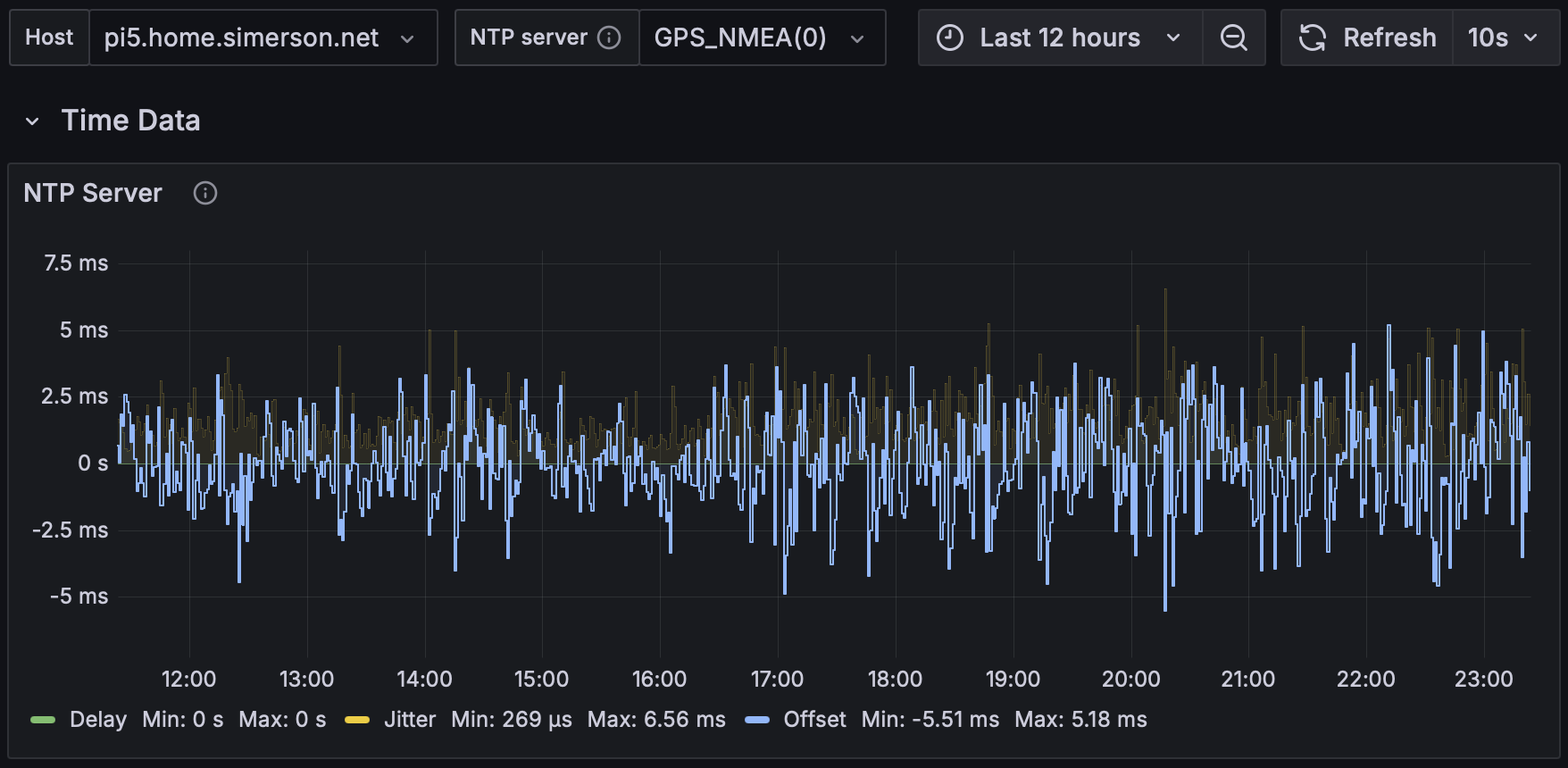The width and height of the screenshot is (1568, 768).
Task: Click the 2.5 ms y-axis label
Action: click(74, 397)
